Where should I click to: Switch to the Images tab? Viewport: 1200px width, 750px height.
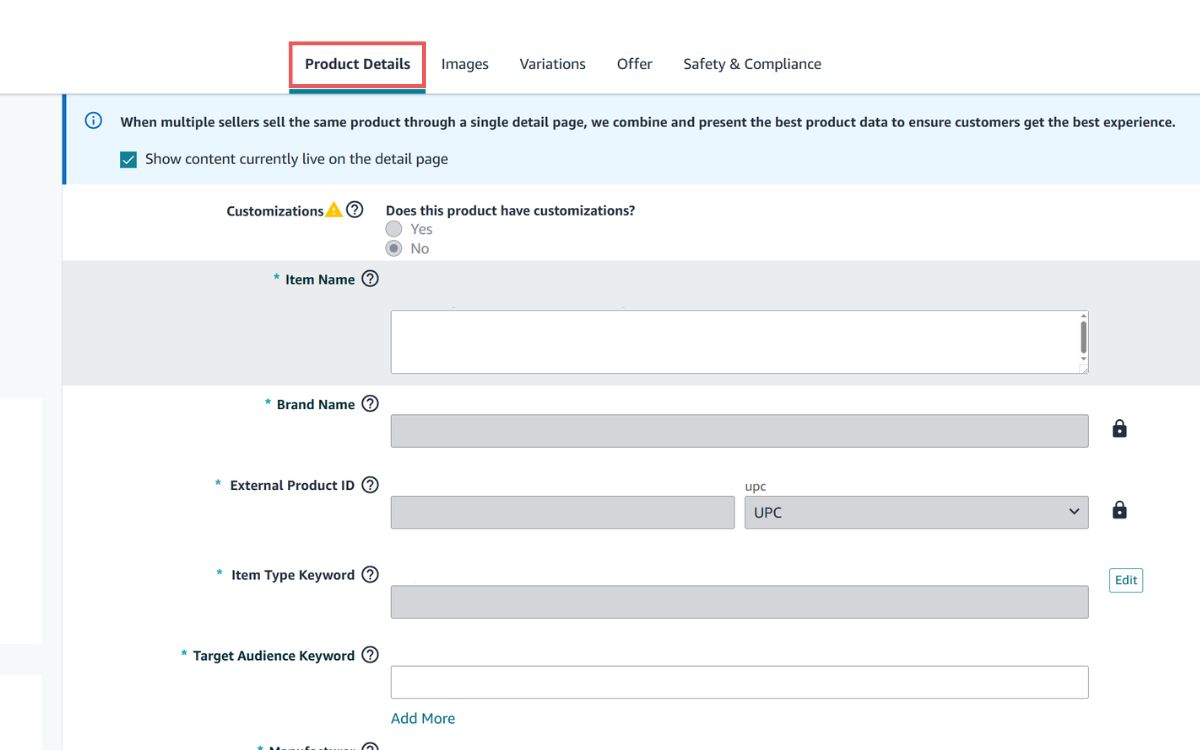click(465, 64)
